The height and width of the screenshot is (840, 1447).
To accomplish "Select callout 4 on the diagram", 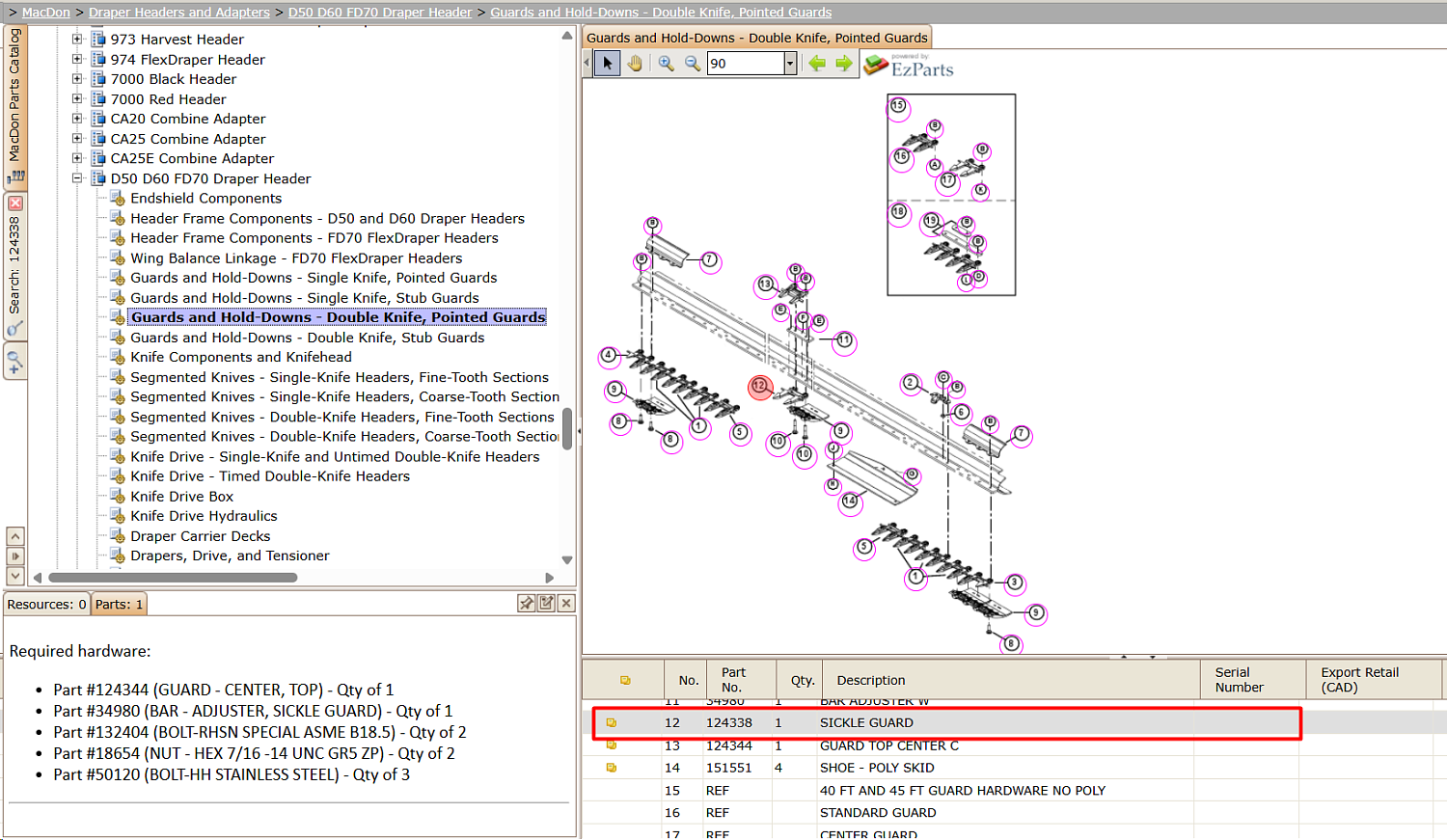I will click(x=609, y=356).
